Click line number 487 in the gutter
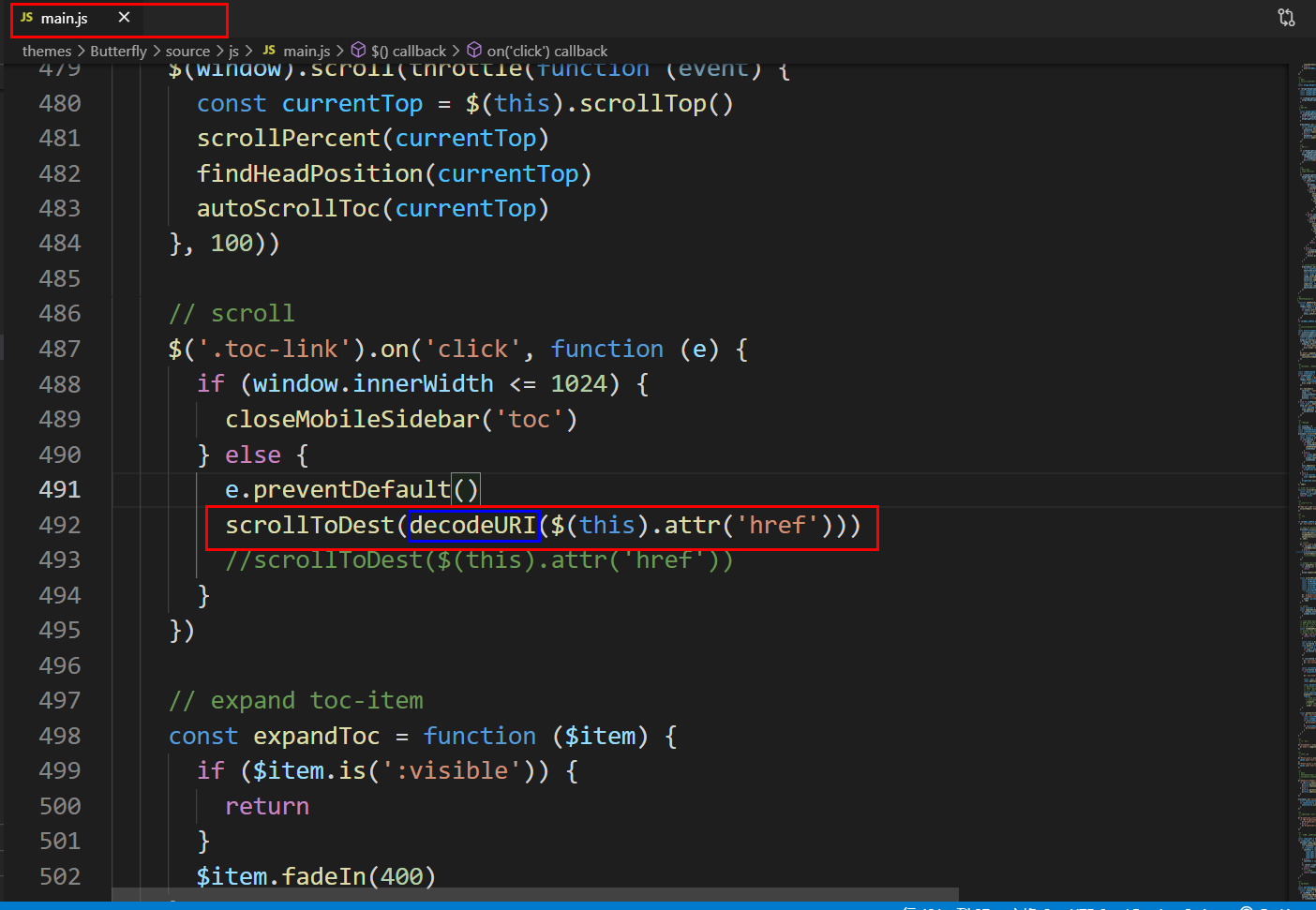The height and width of the screenshot is (910, 1316). click(x=60, y=349)
